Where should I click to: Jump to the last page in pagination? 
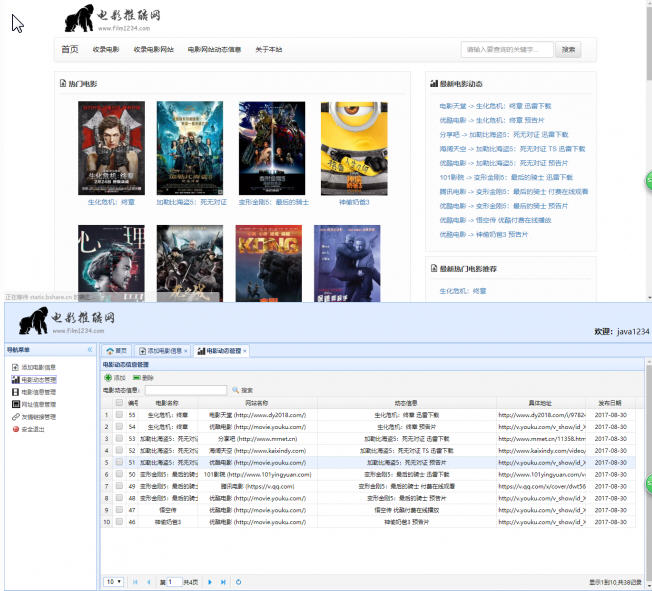click(x=223, y=581)
